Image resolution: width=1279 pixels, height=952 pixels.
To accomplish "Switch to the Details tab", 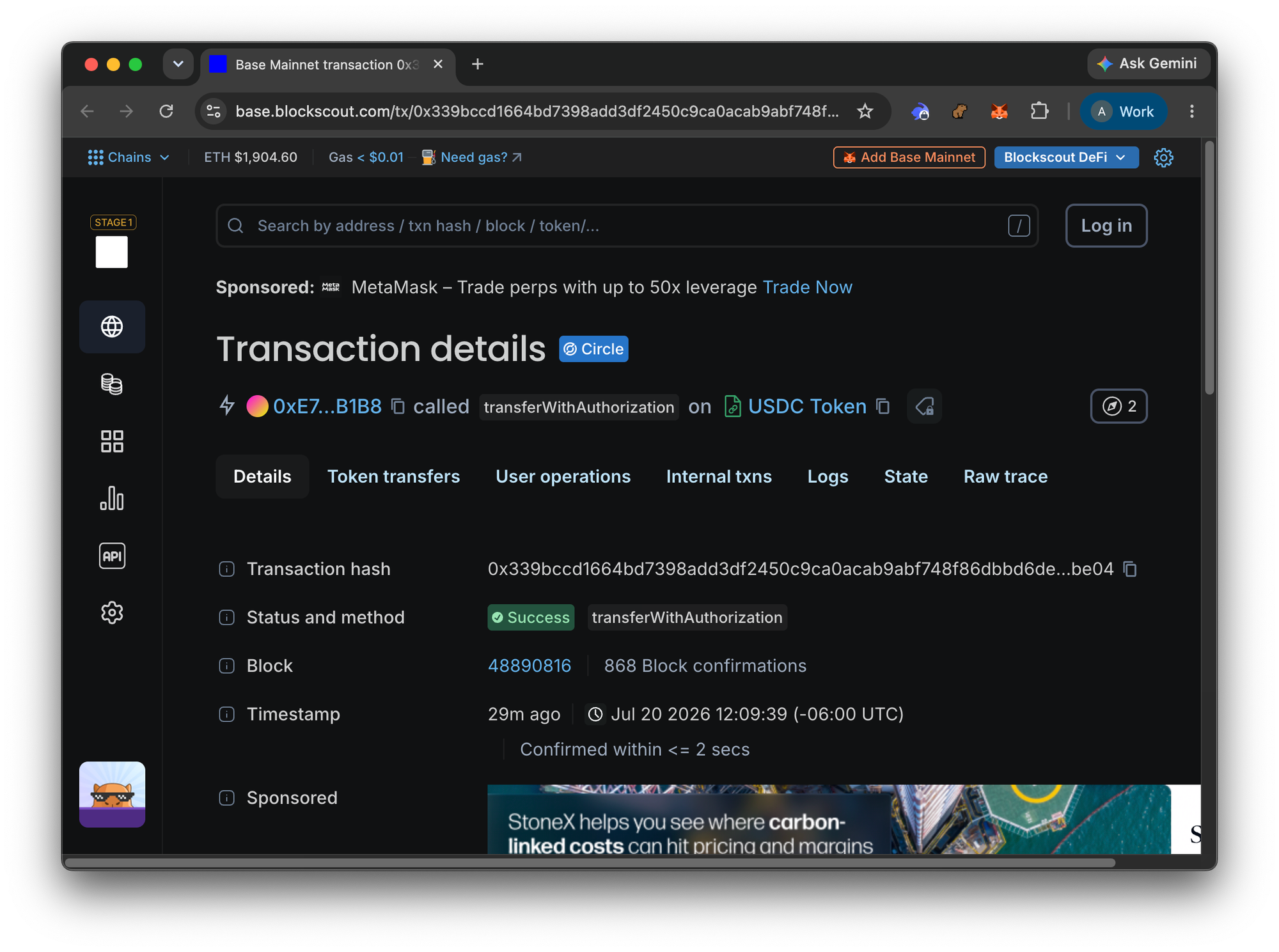I will tap(262, 477).
